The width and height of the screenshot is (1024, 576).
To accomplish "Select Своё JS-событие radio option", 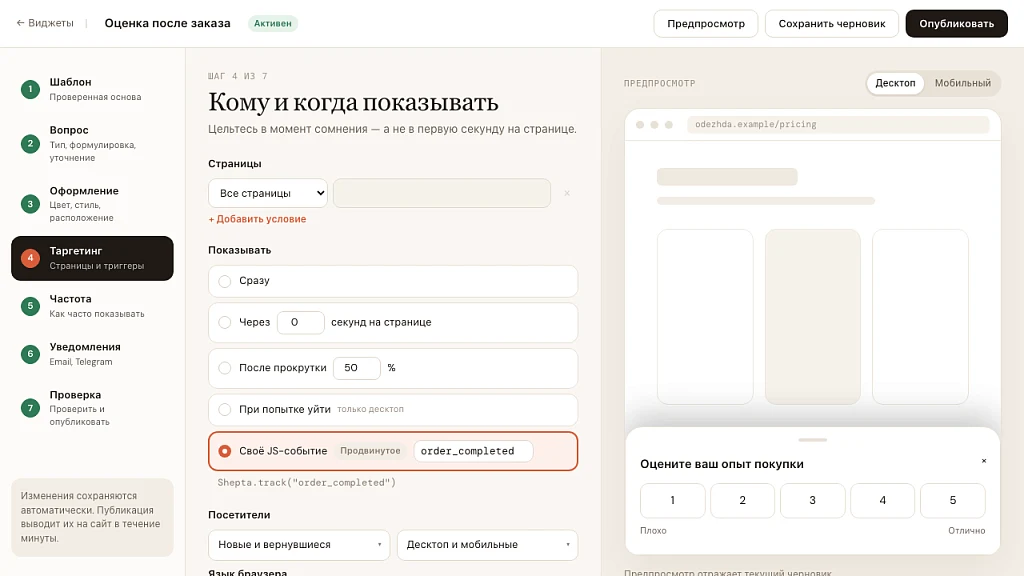I will click(225, 451).
